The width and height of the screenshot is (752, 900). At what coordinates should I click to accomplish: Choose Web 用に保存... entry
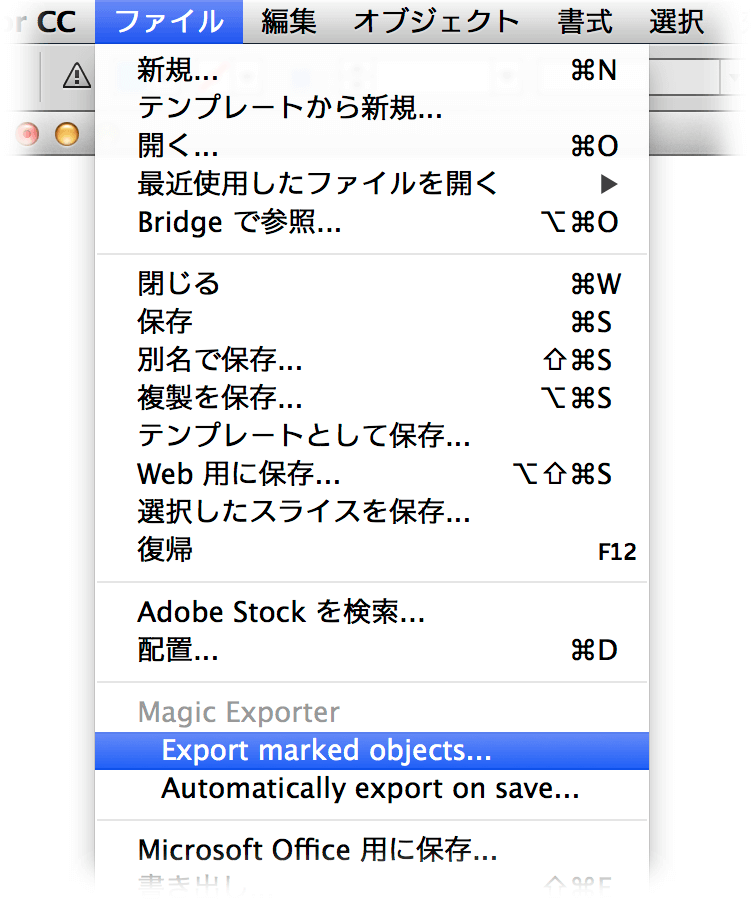[x=239, y=472]
